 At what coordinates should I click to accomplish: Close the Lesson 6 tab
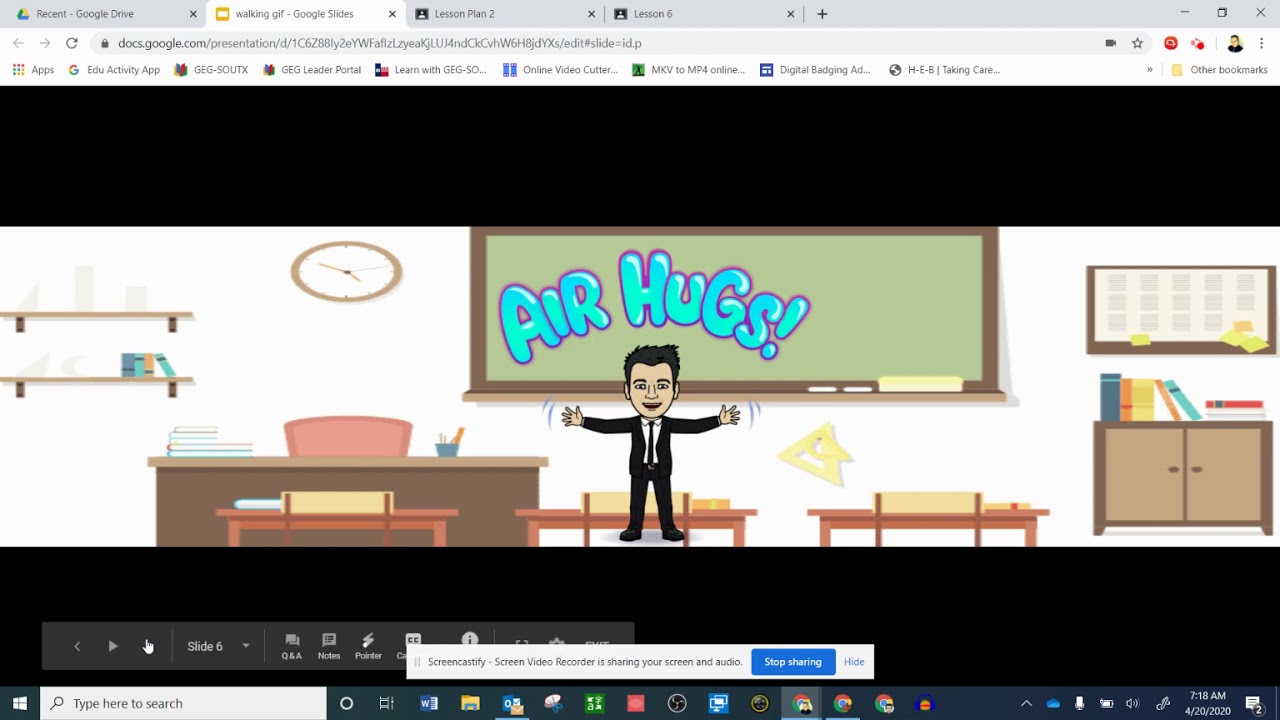791,14
